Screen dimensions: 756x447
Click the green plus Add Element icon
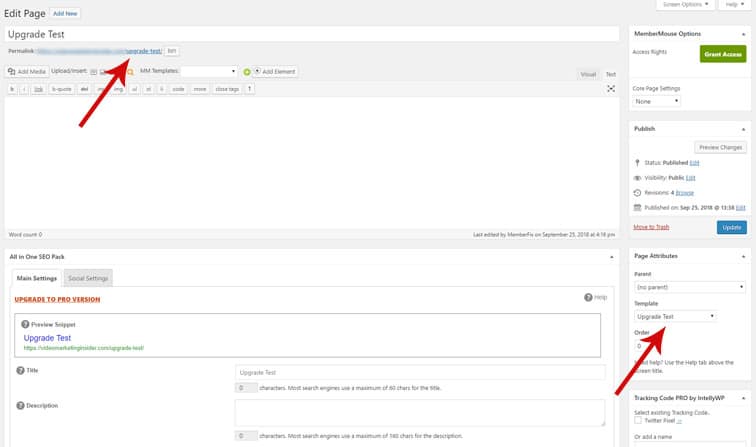[x=247, y=72]
